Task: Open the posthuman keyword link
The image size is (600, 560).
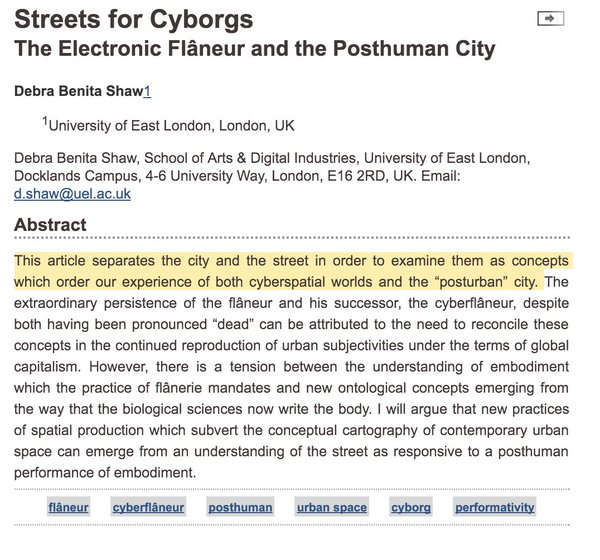Action: (240, 507)
